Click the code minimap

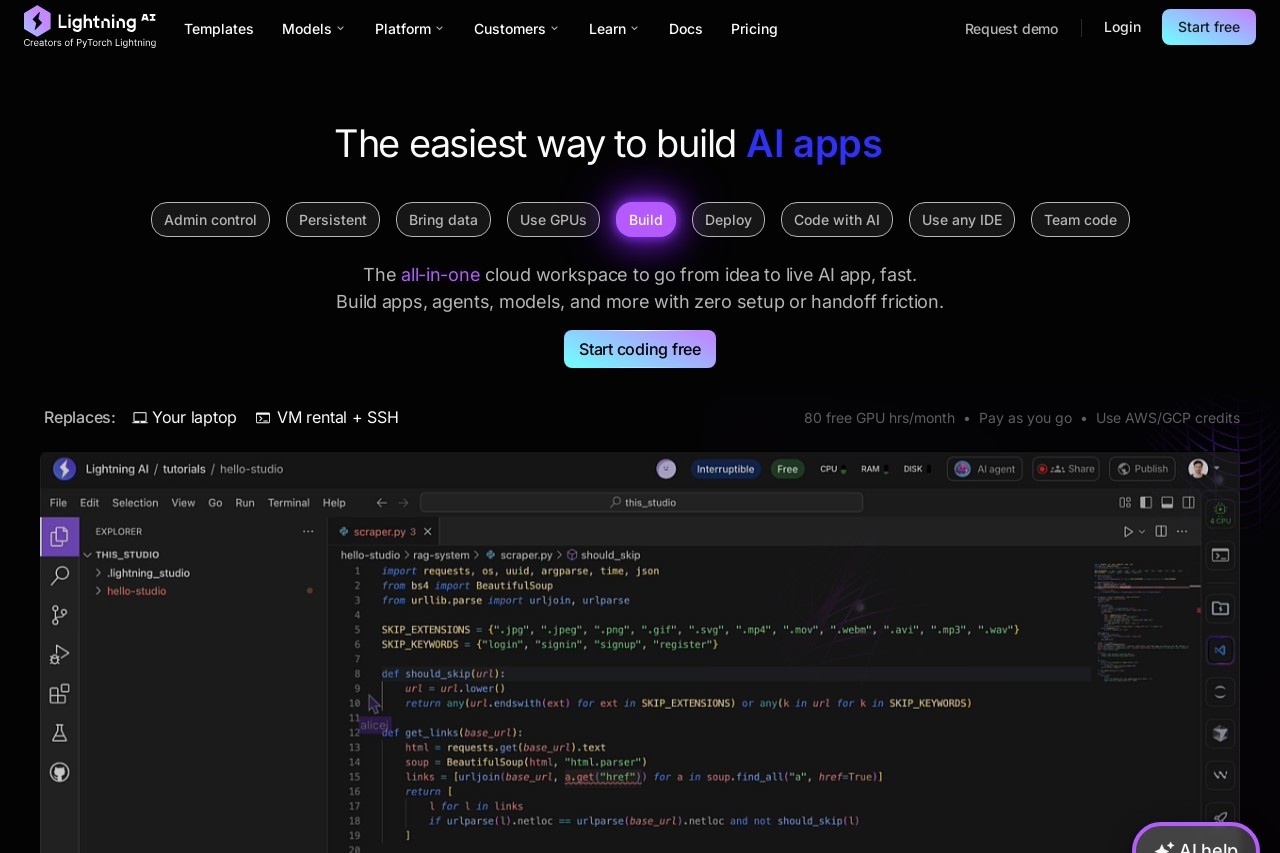coord(1146,620)
